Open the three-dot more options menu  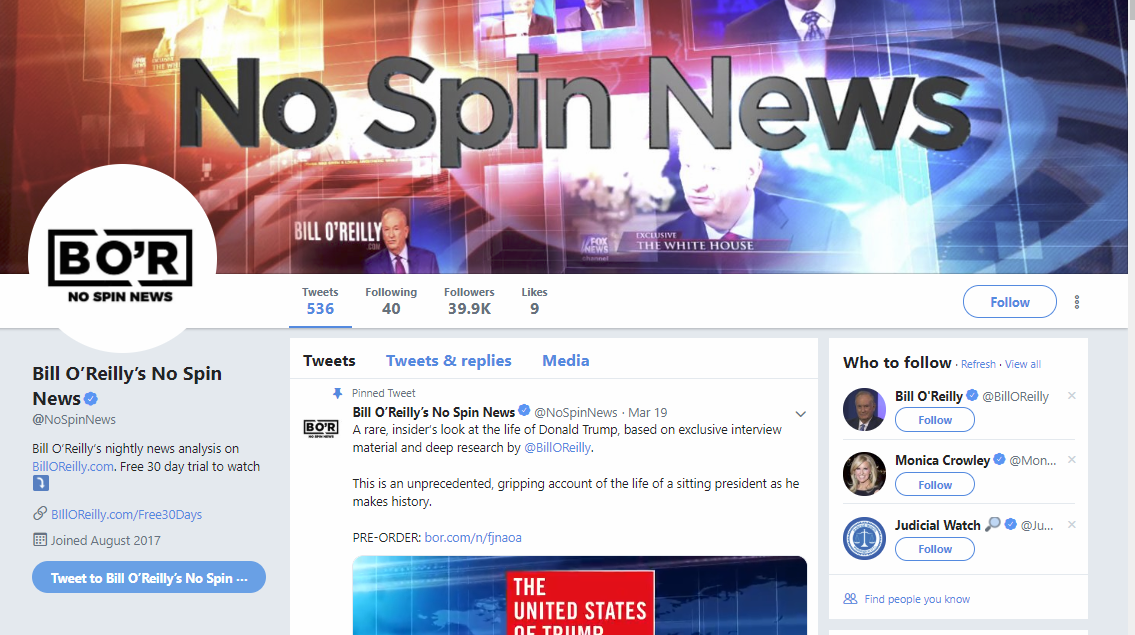[x=1076, y=302]
